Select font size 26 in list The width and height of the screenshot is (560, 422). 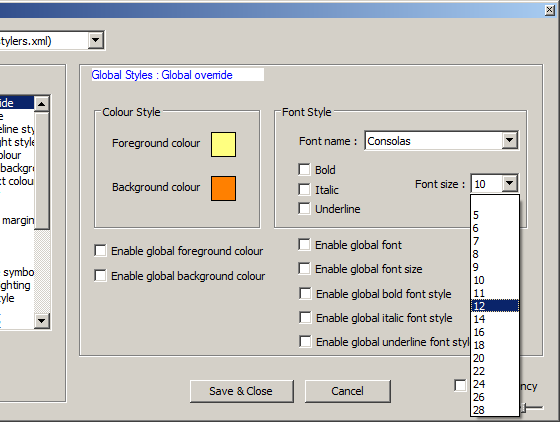[x=495, y=397]
